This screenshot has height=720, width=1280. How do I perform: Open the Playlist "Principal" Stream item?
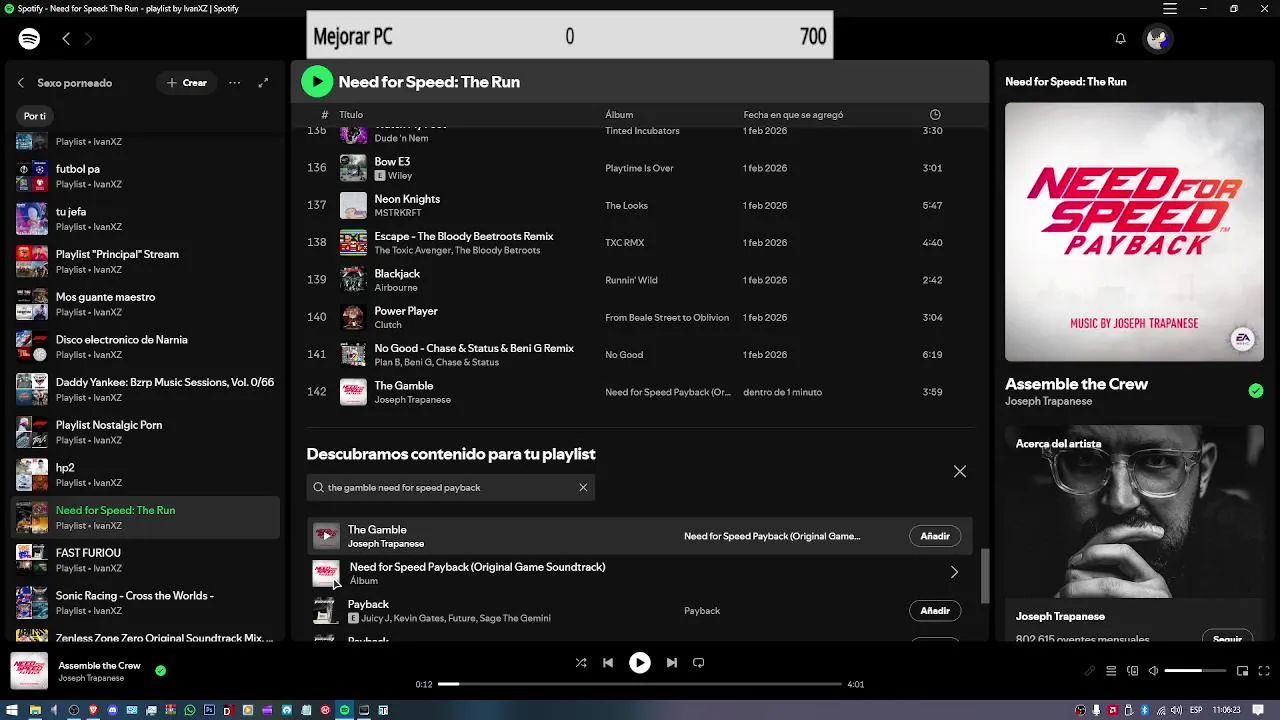pos(145,261)
